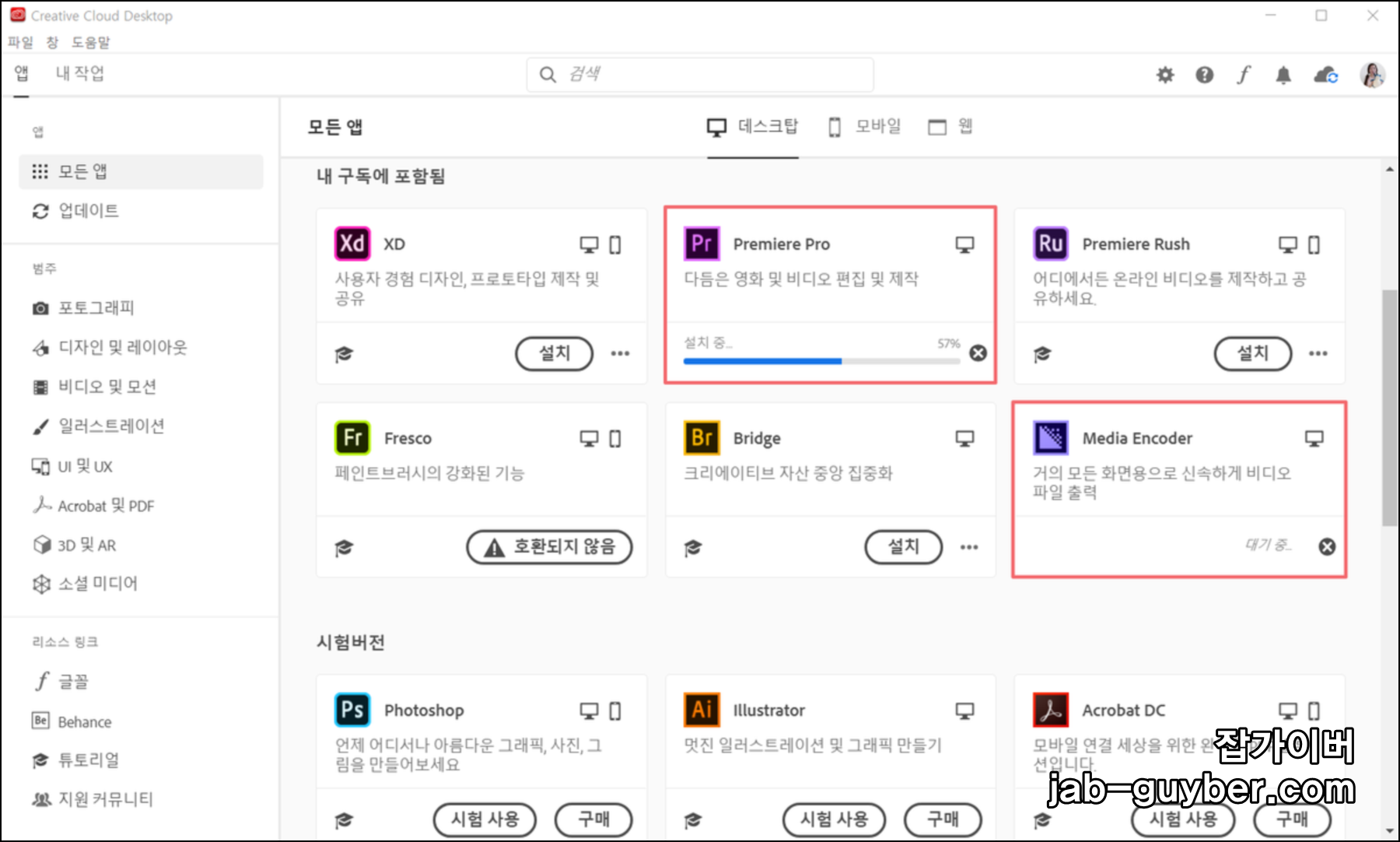Open 지원 커뮤니티 resource link
Viewport: 1400px width, 842px height.
93,799
